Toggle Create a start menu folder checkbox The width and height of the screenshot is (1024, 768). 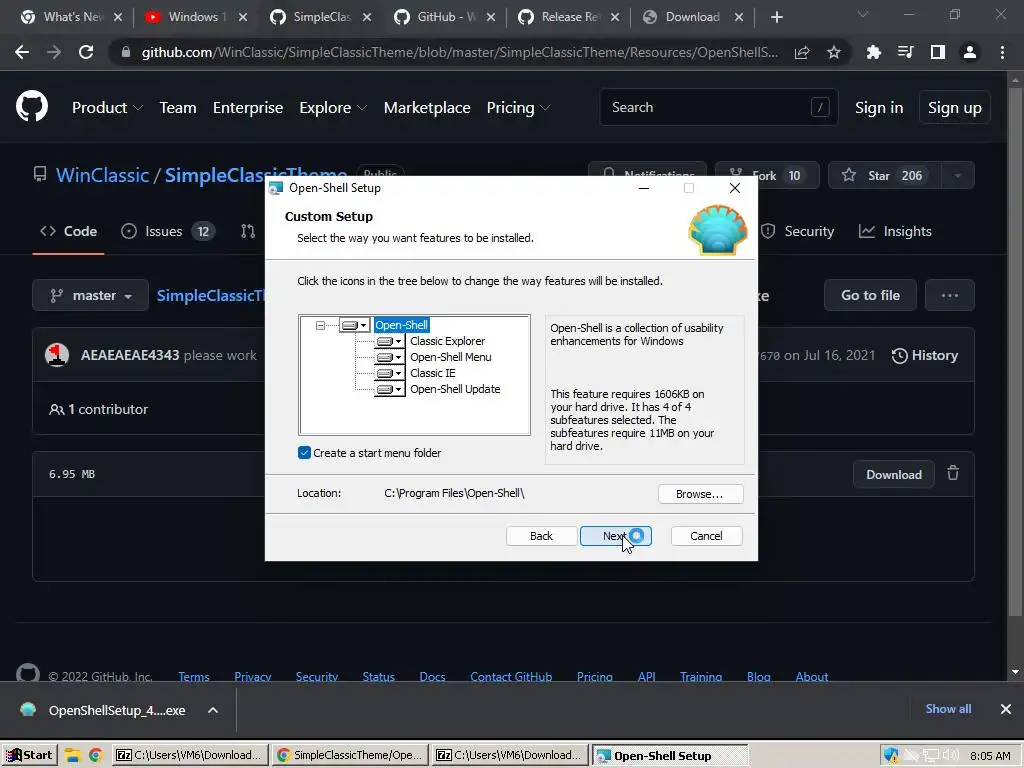(304, 453)
